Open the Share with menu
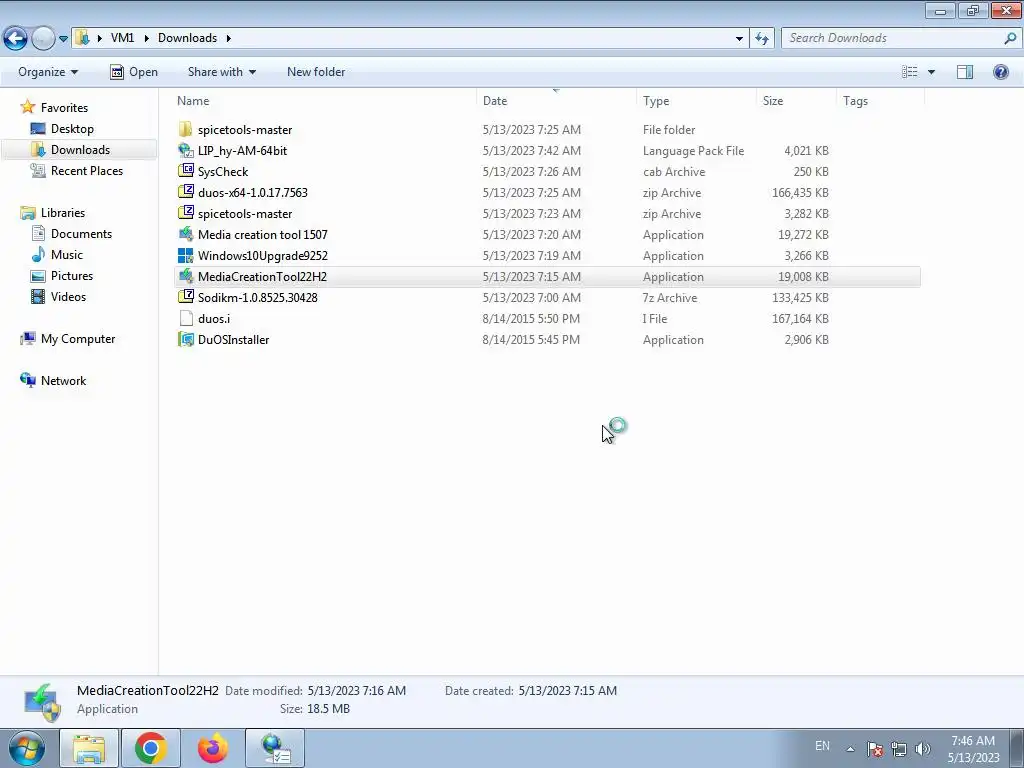The height and width of the screenshot is (768, 1024). click(x=221, y=72)
